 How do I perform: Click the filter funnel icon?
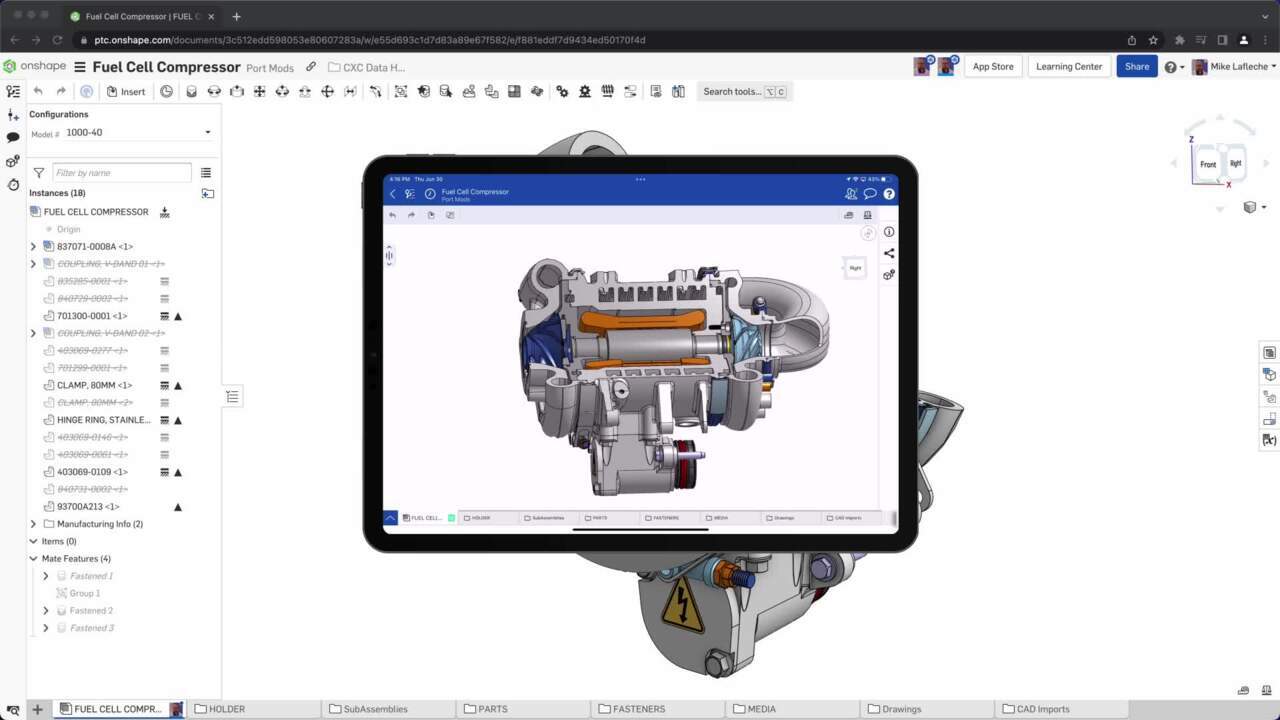[39, 173]
